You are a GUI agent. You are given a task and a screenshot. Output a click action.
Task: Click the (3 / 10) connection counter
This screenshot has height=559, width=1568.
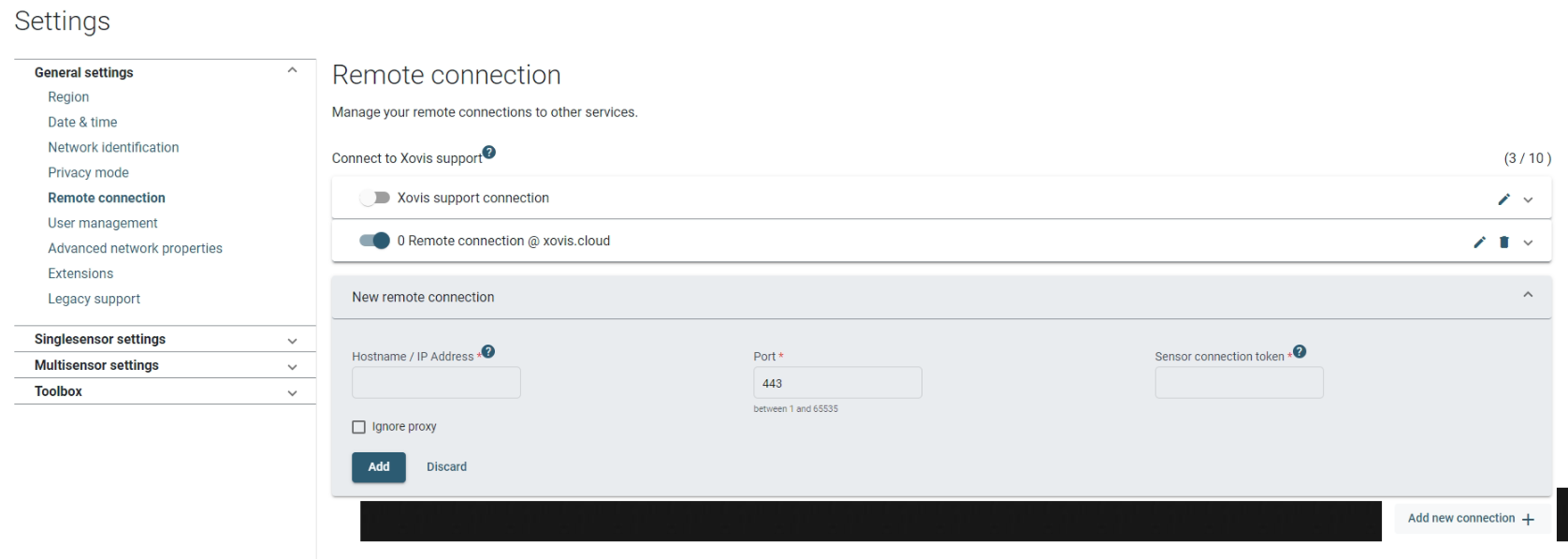pos(1527,158)
